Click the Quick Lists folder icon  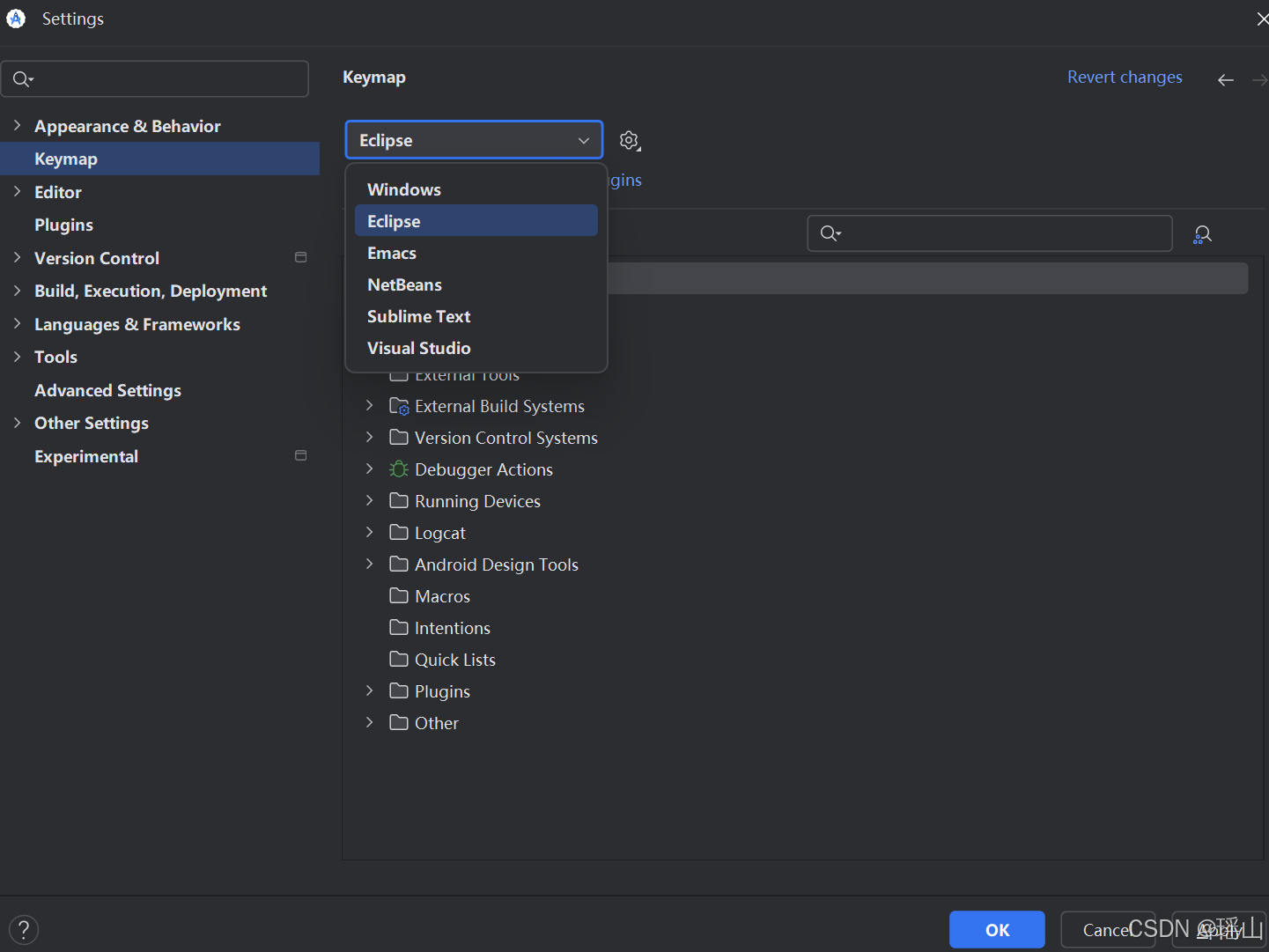(399, 660)
